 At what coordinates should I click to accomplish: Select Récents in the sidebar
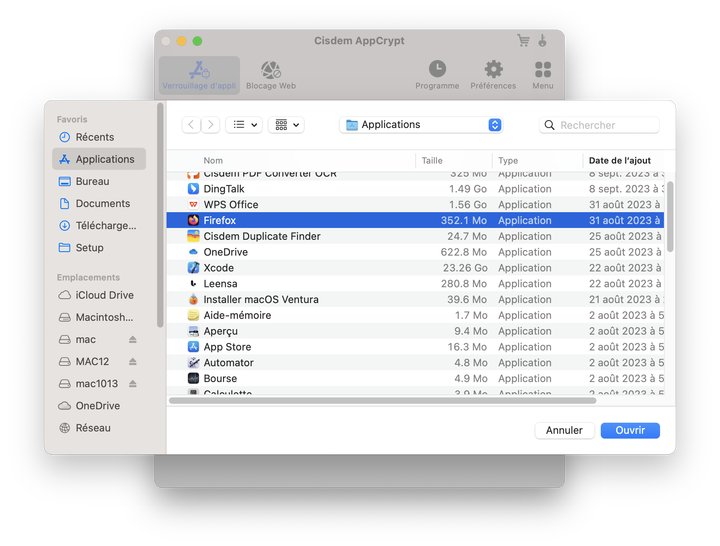coord(99,137)
